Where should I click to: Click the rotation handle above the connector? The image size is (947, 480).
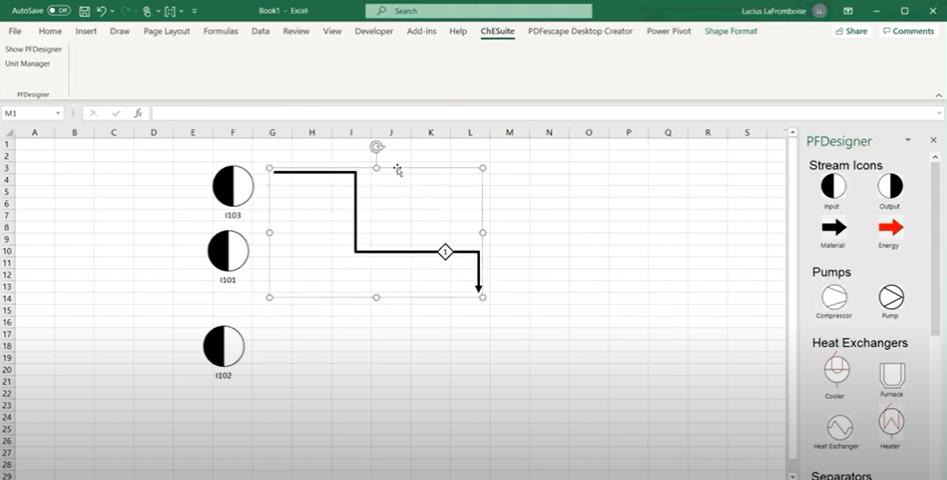click(x=377, y=147)
